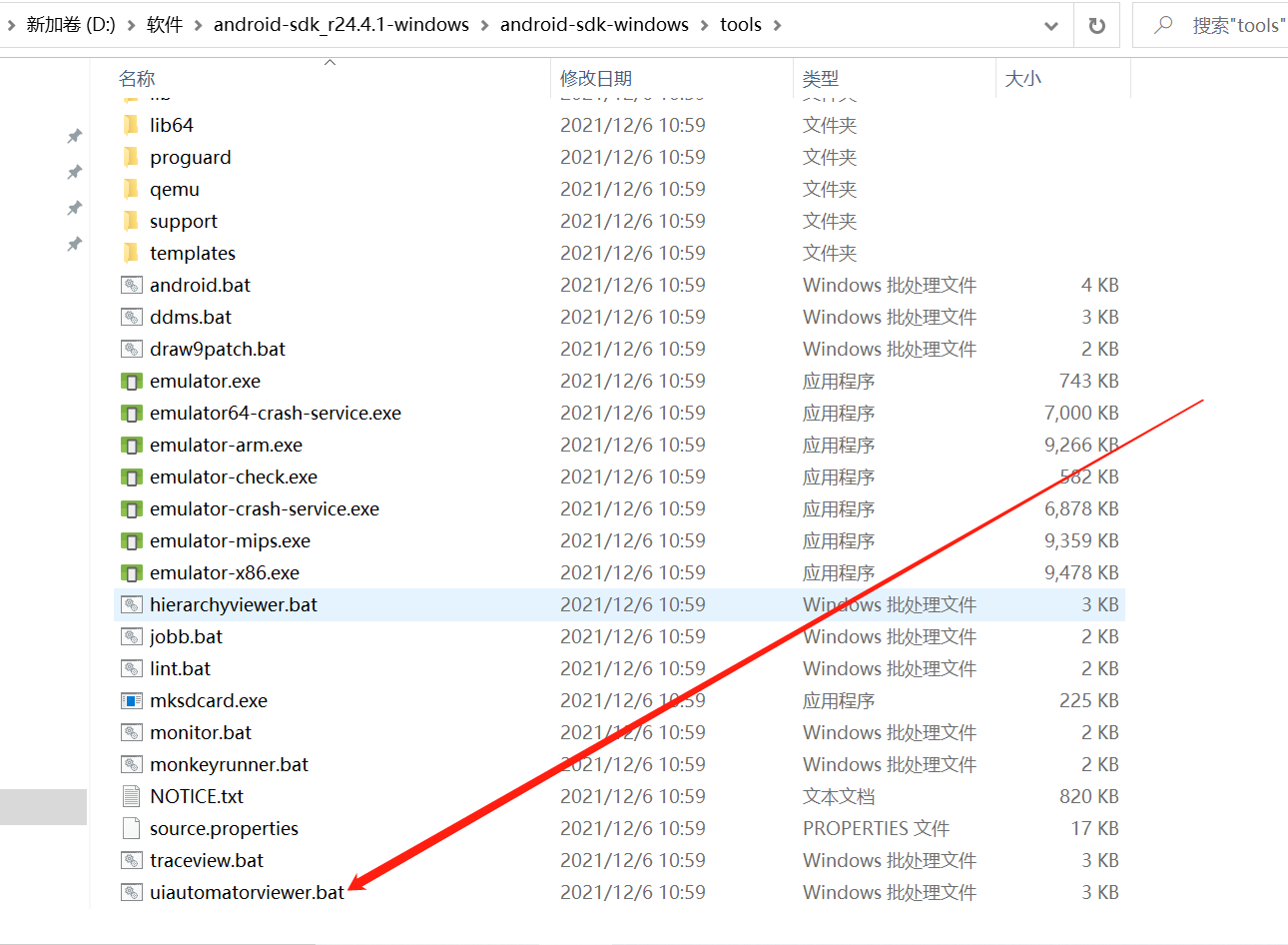
Task: Select the templates folder name
Action: click(x=193, y=253)
